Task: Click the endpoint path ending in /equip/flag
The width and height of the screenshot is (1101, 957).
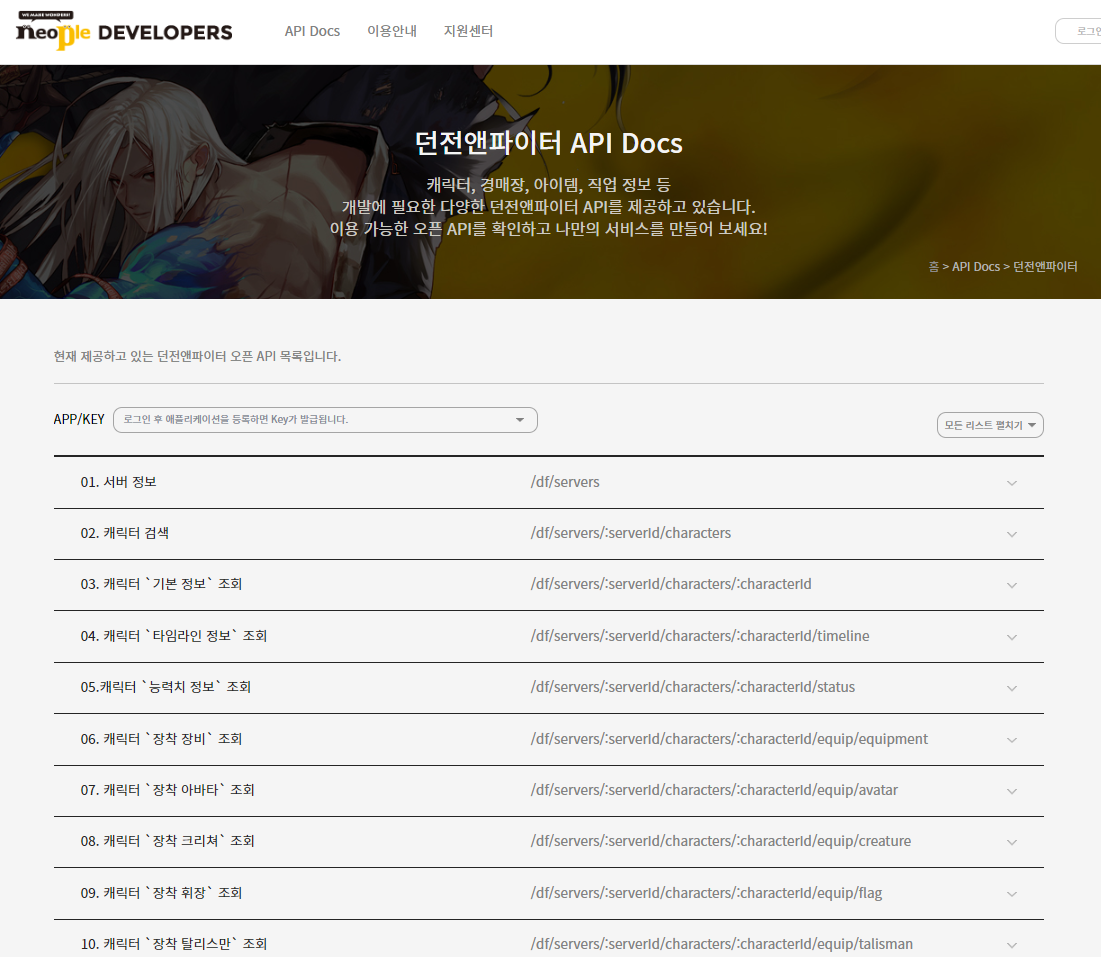Action: pos(706,893)
